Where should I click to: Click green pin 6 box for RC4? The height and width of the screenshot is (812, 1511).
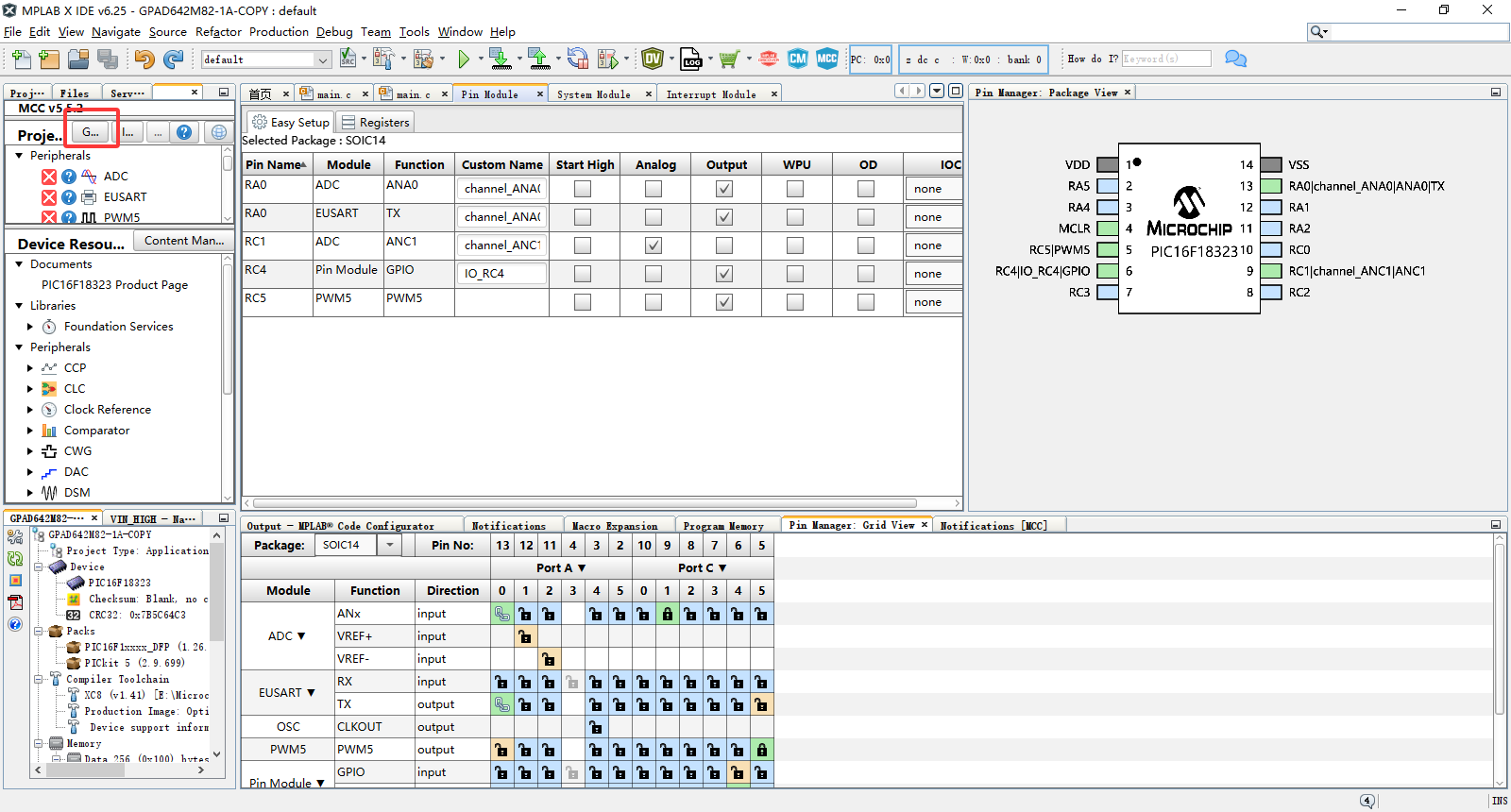[1108, 271]
